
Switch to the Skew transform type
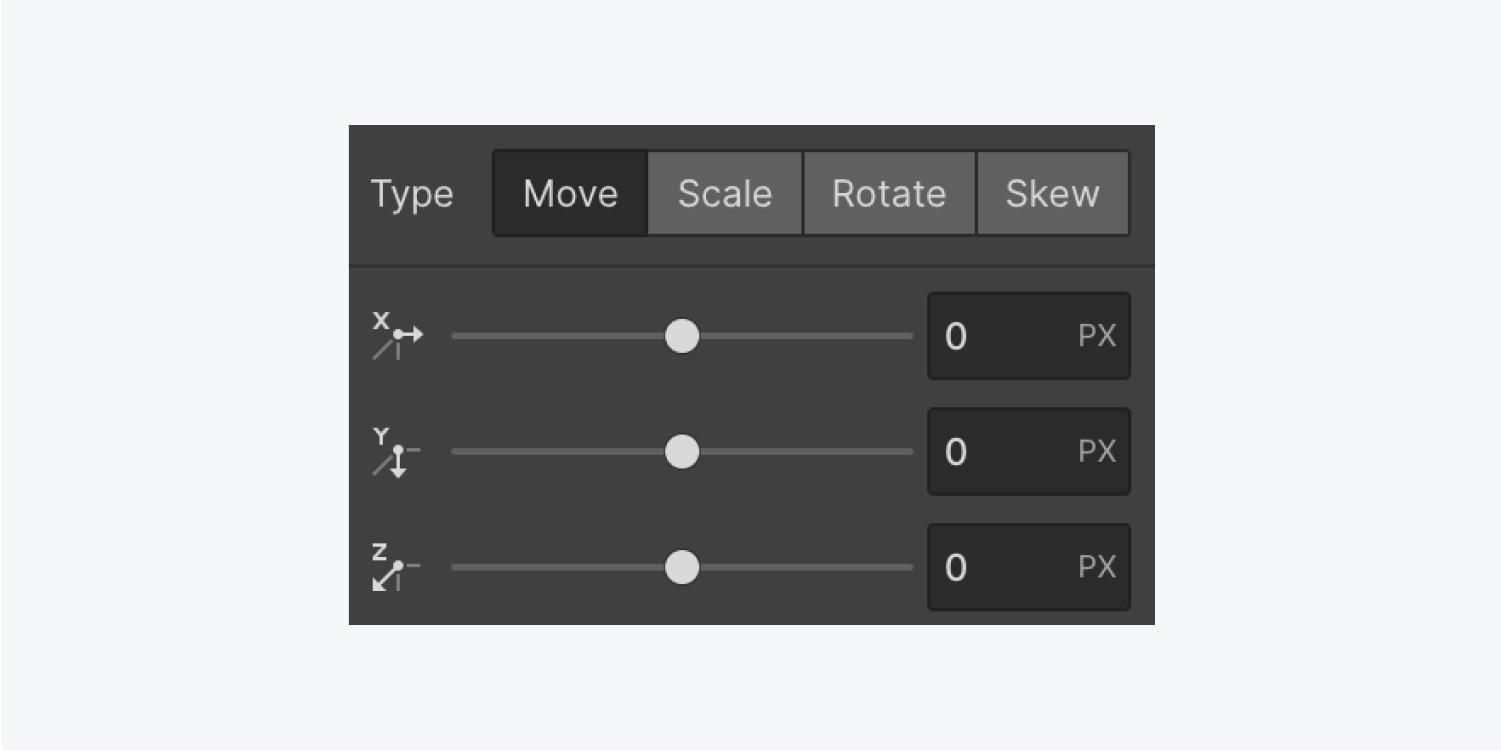(1052, 193)
